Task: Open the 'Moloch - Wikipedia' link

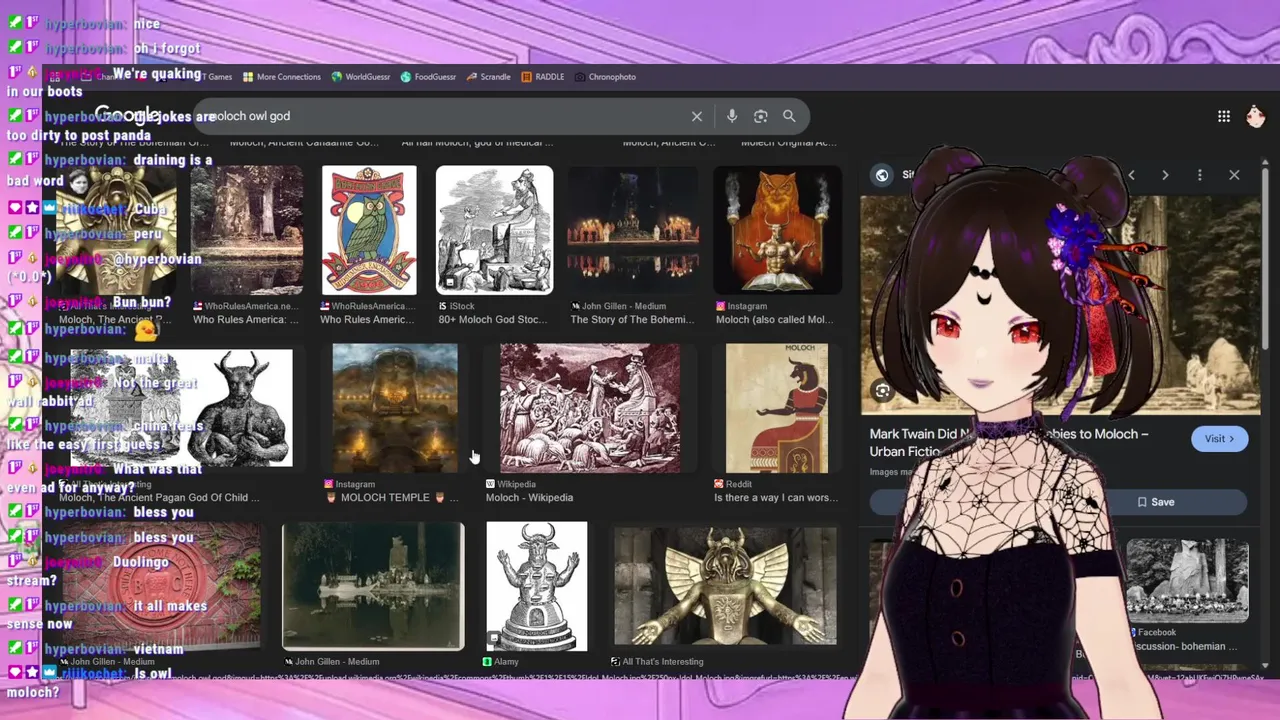Action: tap(529, 498)
